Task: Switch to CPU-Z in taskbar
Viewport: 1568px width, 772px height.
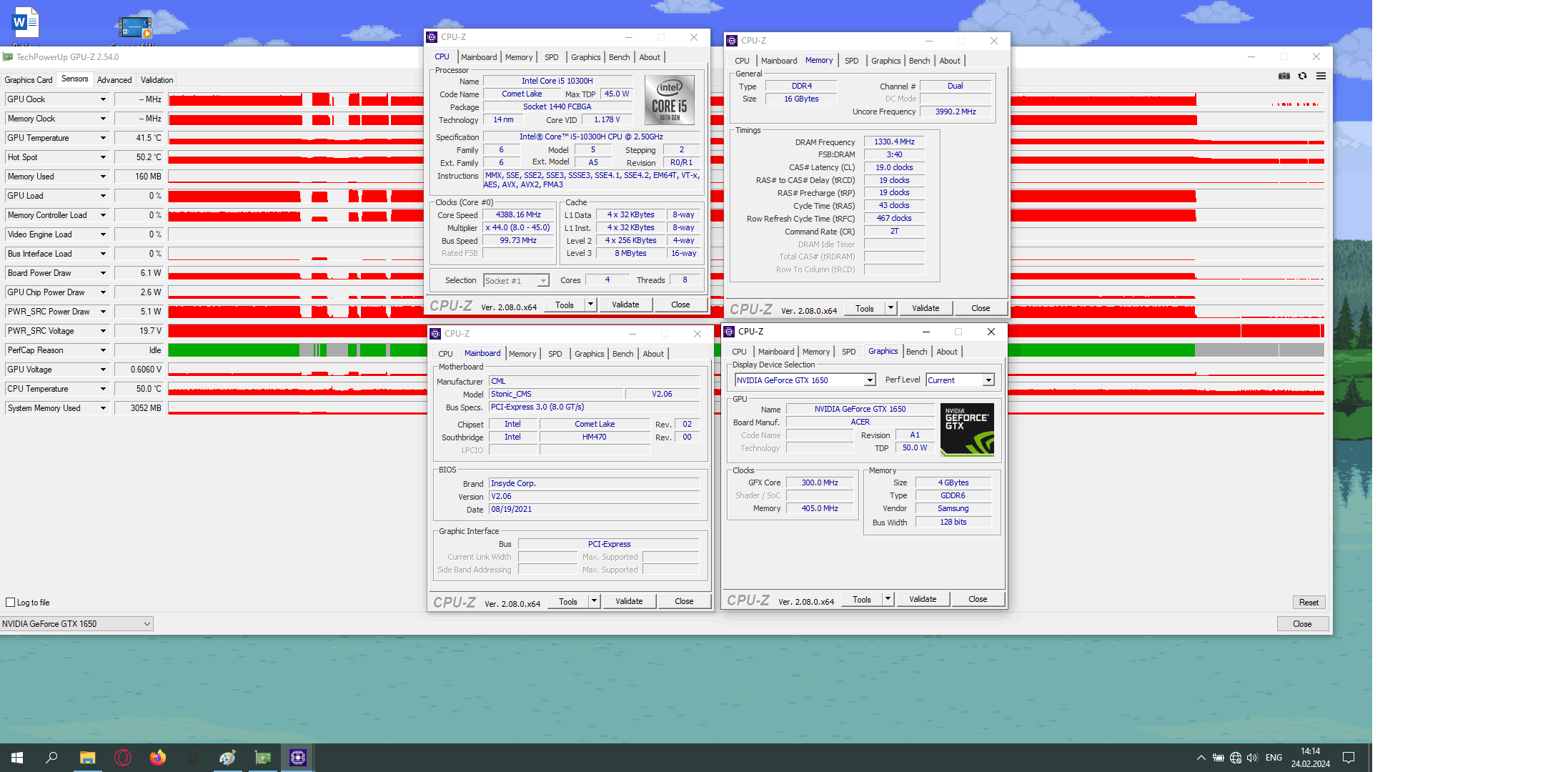Action: (x=298, y=757)
